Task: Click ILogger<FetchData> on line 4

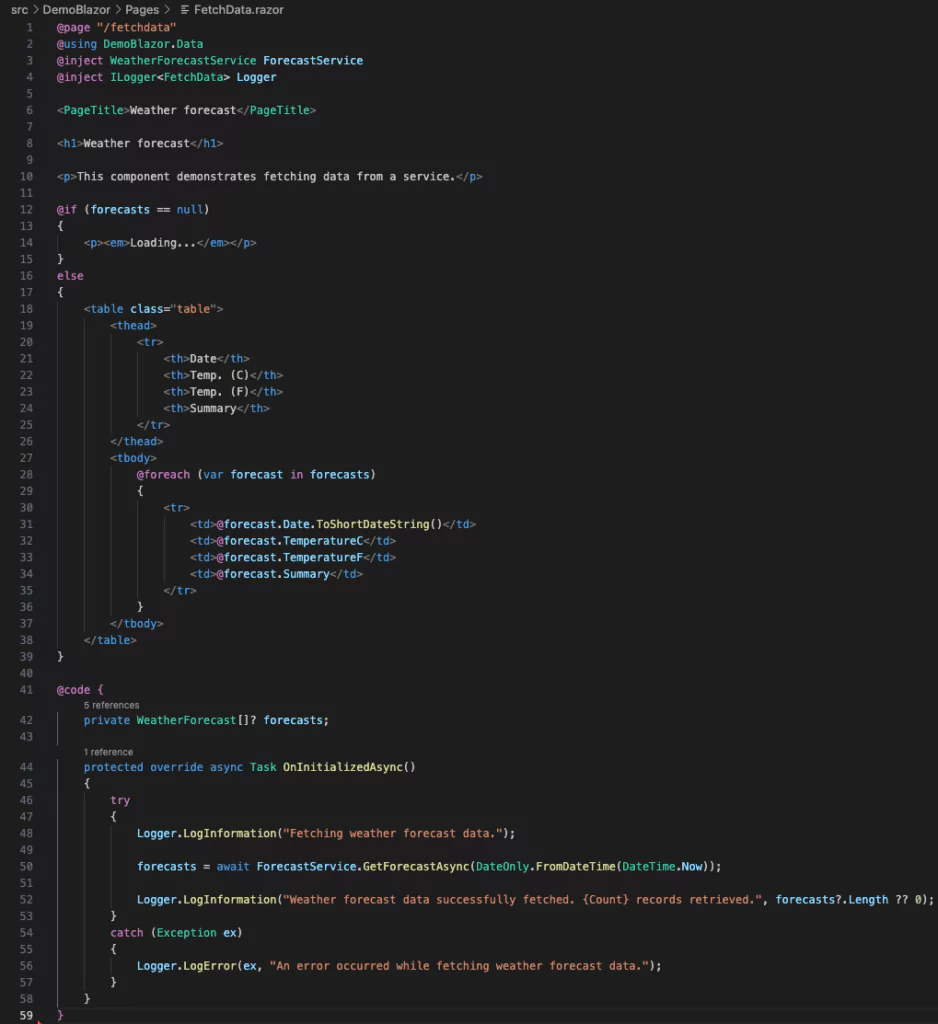Action: 170,77
